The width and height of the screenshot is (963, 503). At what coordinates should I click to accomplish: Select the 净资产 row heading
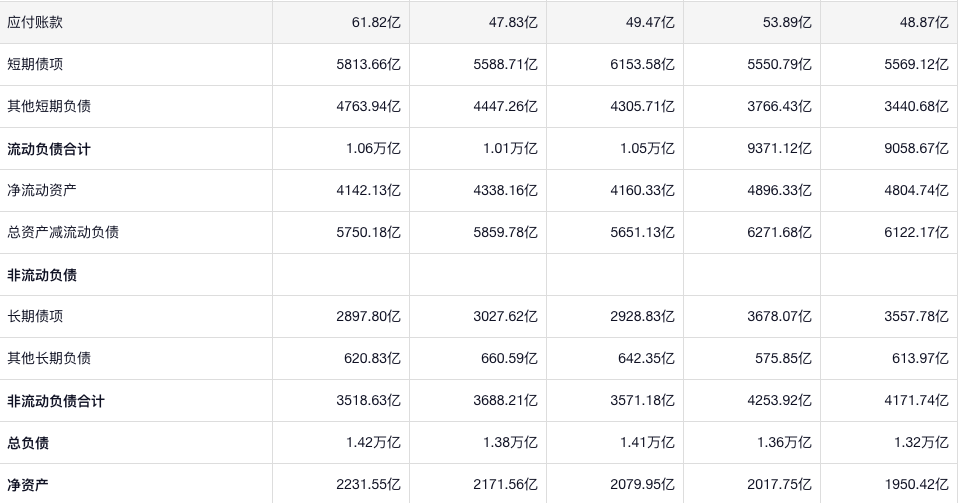pyautogui.click(x=28, y=485)
